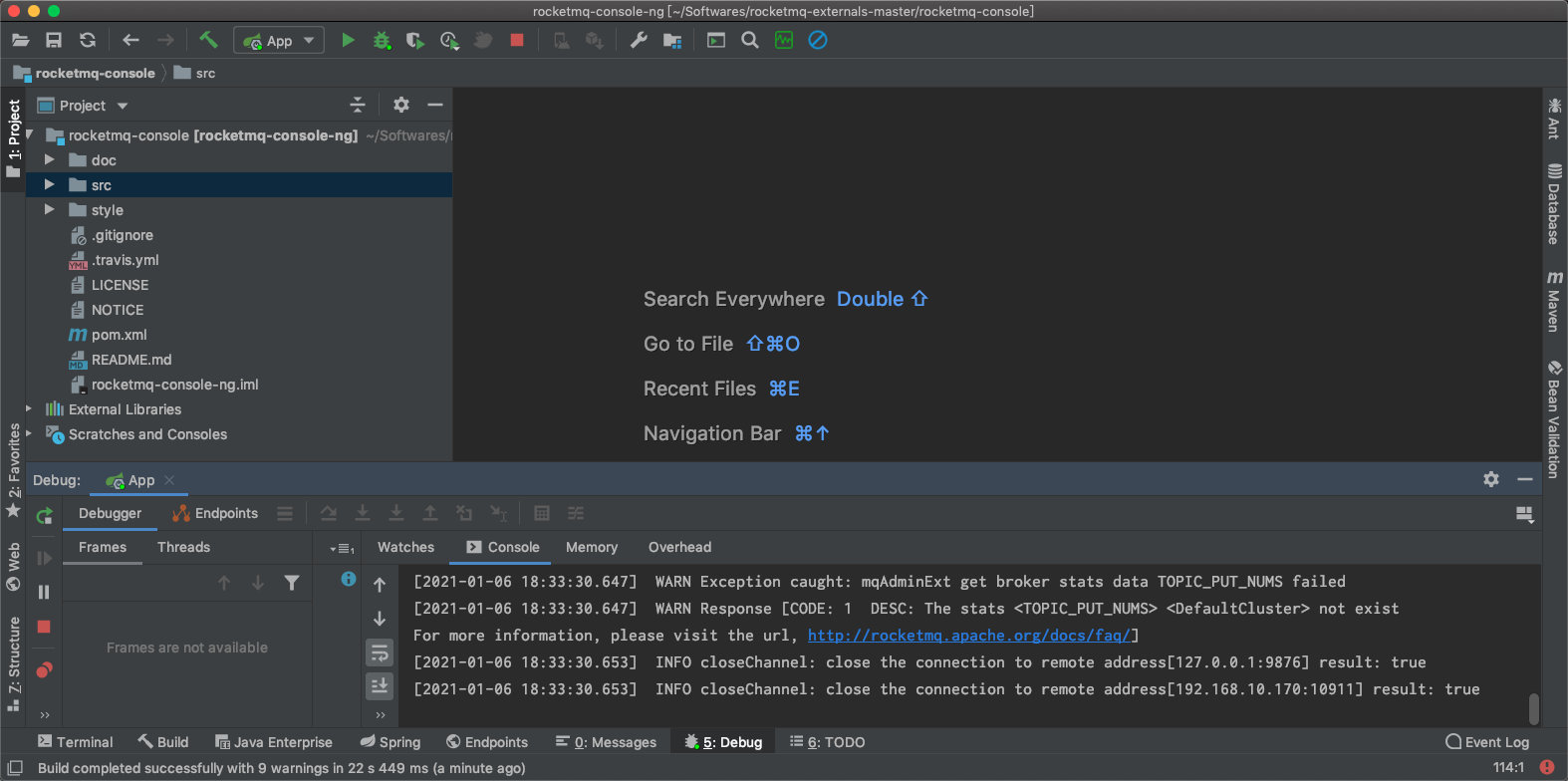Run App with the green play icon

348,41
